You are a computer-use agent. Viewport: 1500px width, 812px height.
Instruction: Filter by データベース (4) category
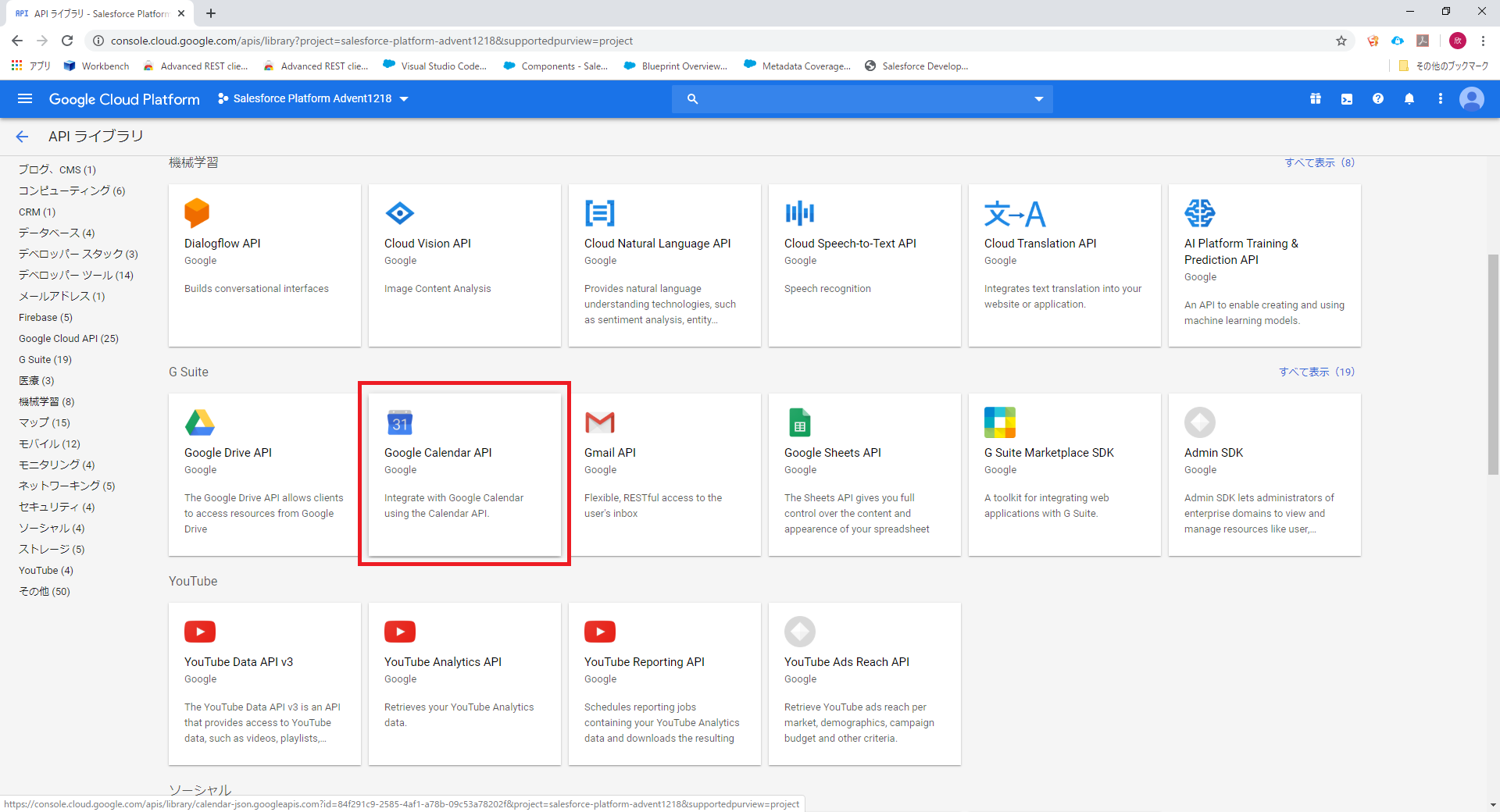[57, 233]
